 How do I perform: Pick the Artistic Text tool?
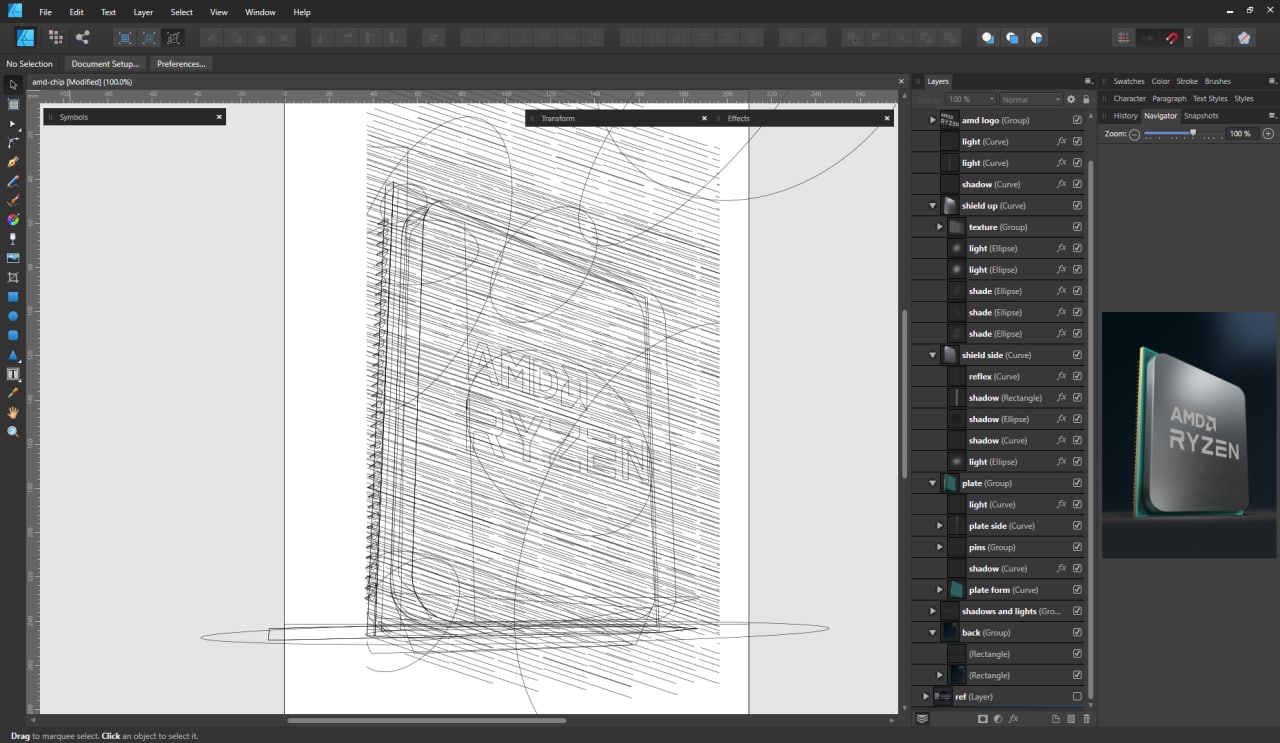tap(13, 374)
